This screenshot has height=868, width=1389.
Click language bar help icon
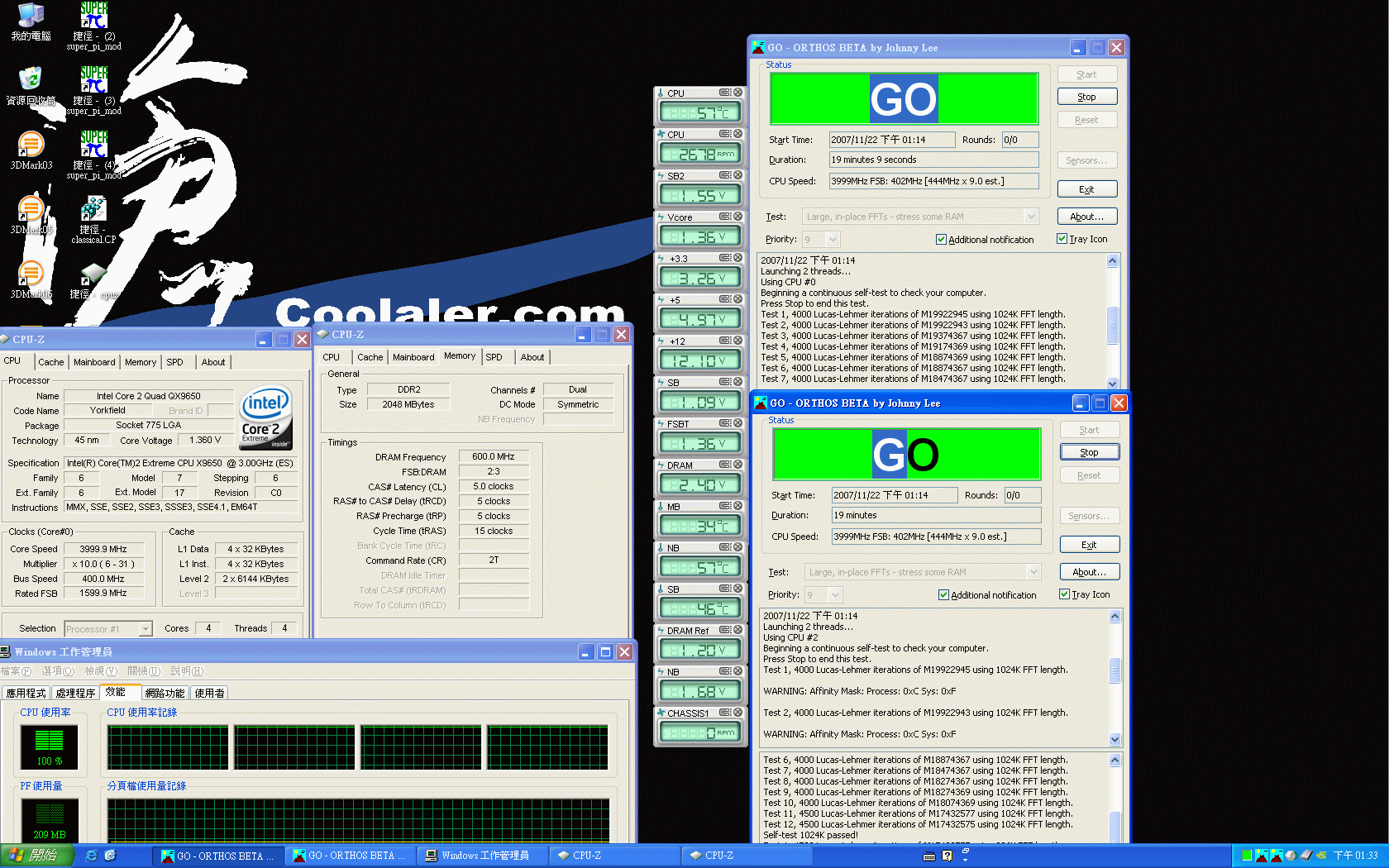click(947, 856)
